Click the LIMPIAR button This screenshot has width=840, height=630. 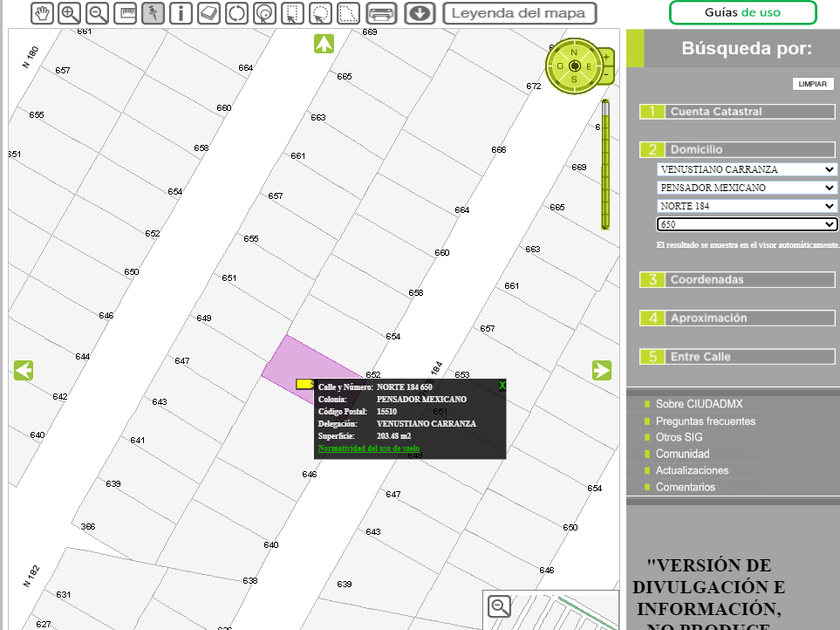point(812,84)
